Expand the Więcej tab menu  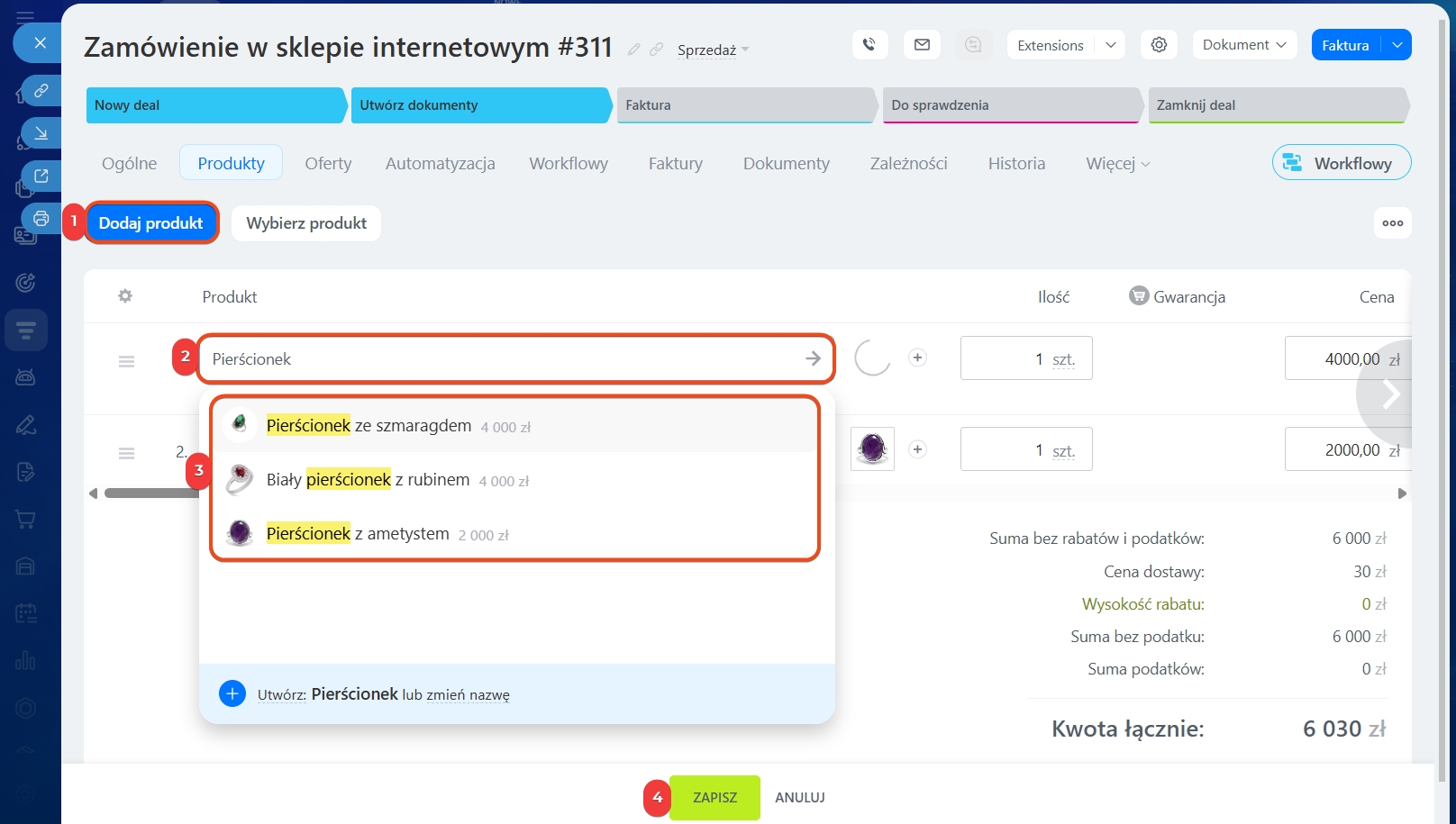pos(1117,163)
